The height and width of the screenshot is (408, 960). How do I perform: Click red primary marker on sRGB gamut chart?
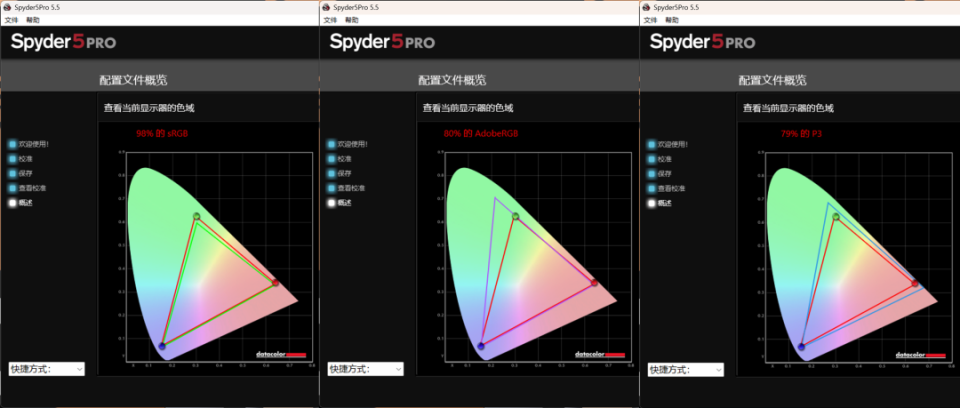point(276,282)
